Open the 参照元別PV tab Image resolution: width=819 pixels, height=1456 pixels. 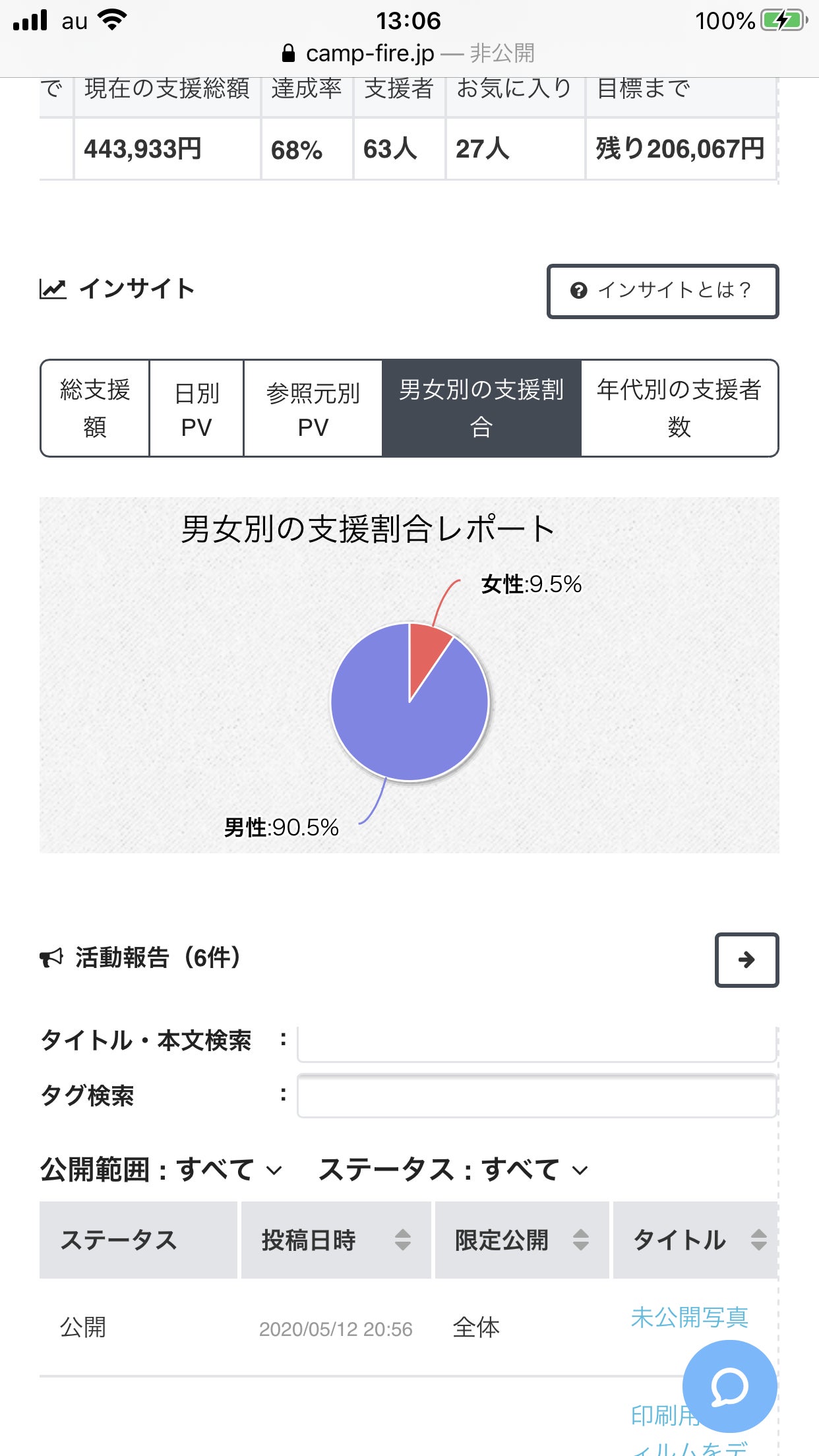(313, 408)
